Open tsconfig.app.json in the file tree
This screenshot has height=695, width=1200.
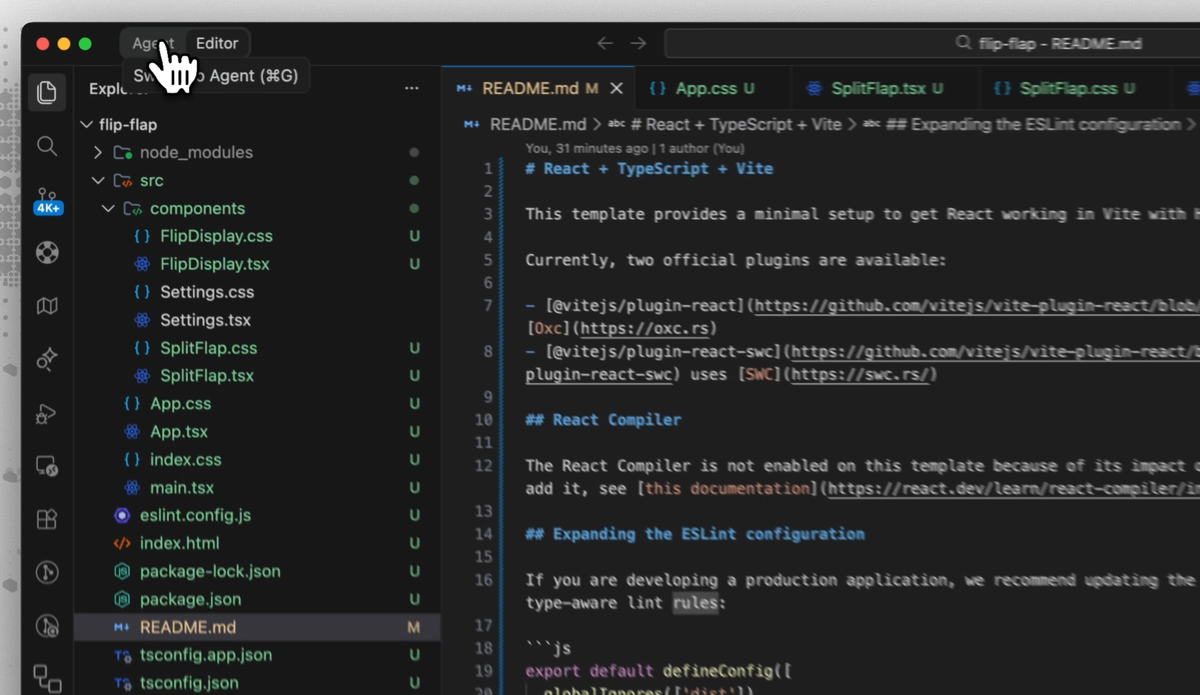click(x=205, y=656)
